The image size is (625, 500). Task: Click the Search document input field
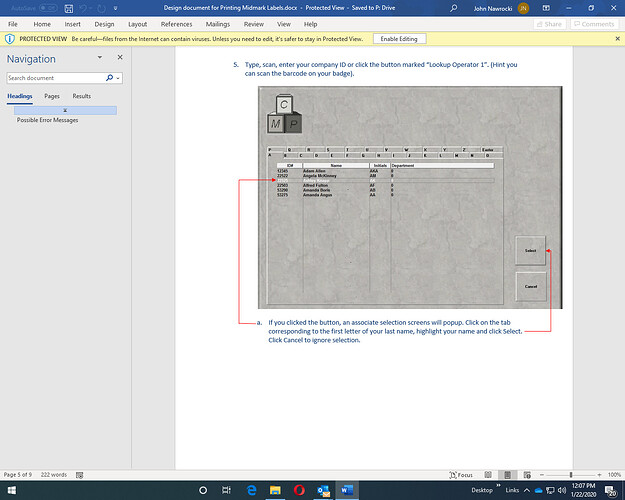[x=55, y=77]
